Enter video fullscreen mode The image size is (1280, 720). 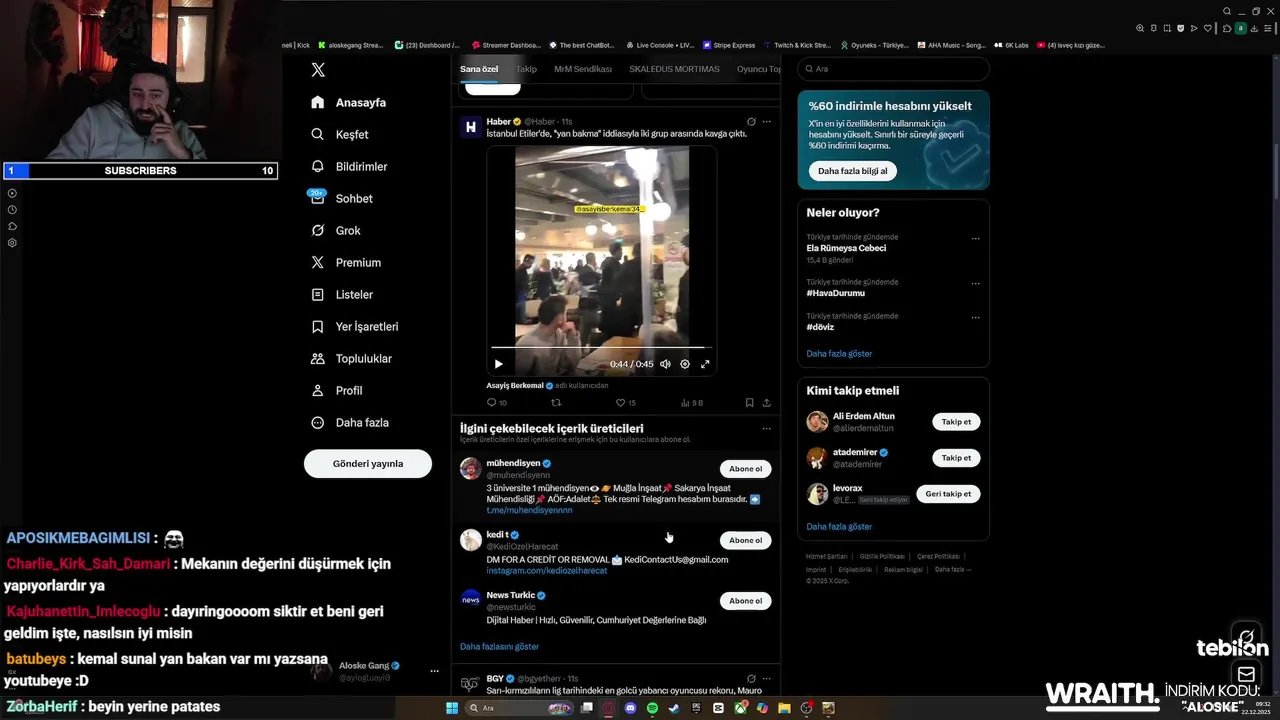pyautogui.click(x=705, y=364)
